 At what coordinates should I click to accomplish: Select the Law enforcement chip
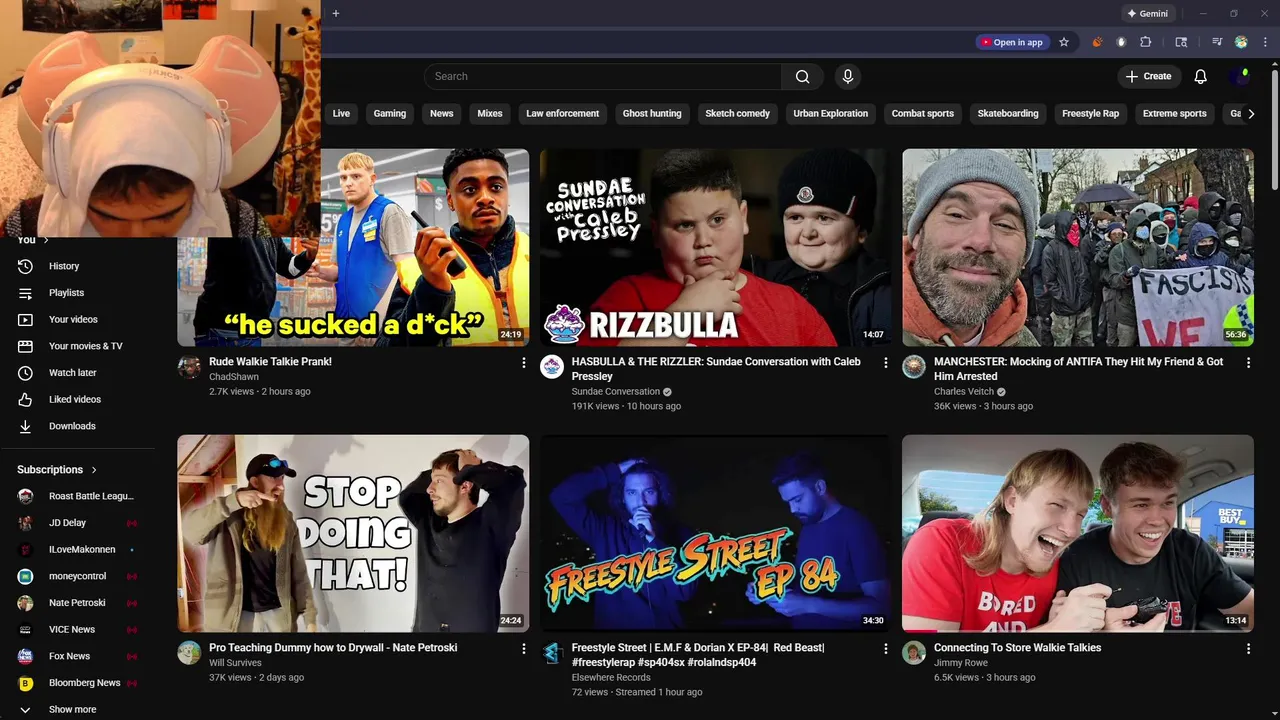click(x=563, y=114)
